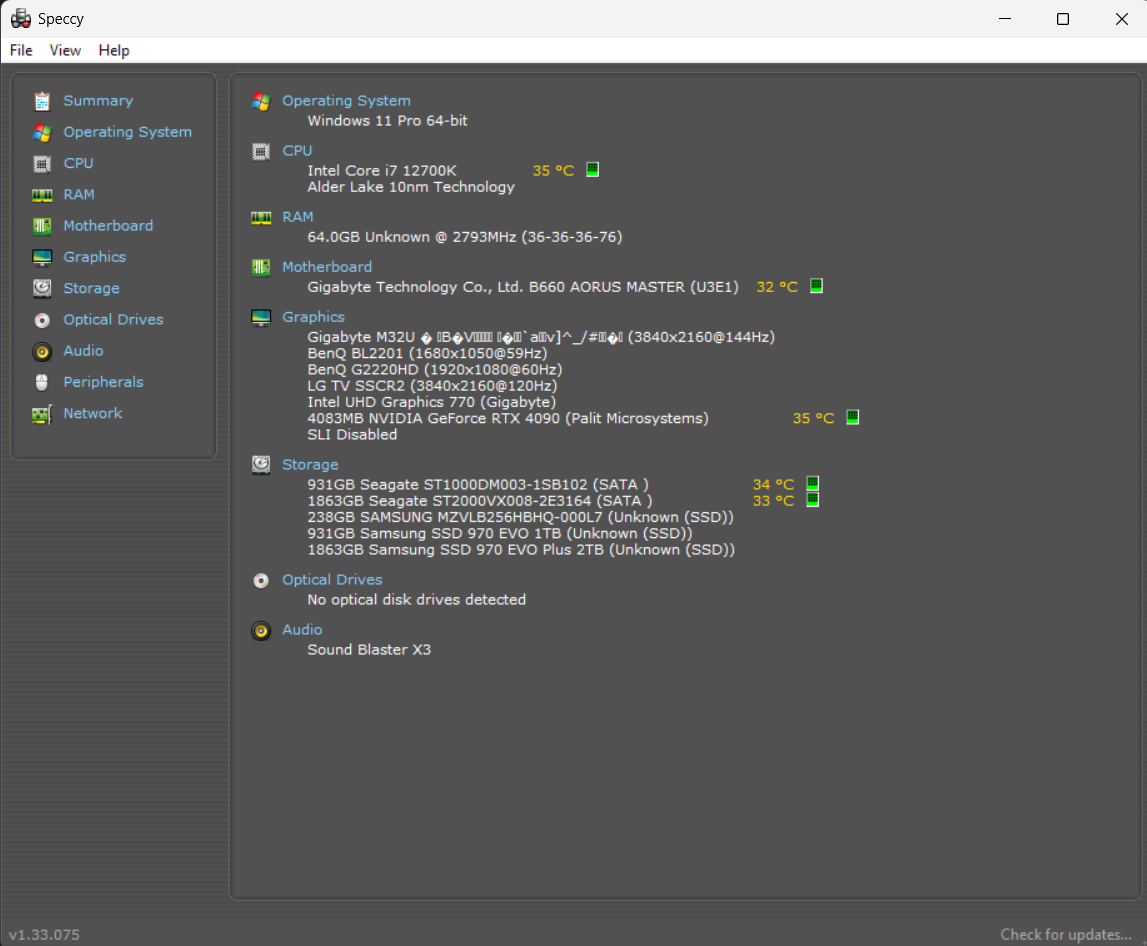The image size is (1147, 946).
Task: Click the Optical Drives heading in summary
Action: [x=332, y=580]
